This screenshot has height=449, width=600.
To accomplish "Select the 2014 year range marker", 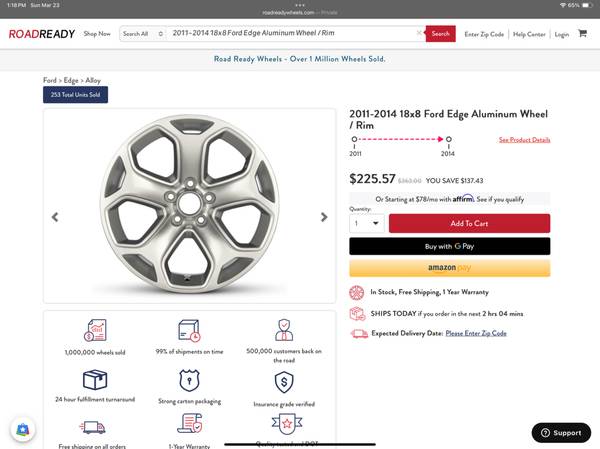I will click(x=448, y=140).
